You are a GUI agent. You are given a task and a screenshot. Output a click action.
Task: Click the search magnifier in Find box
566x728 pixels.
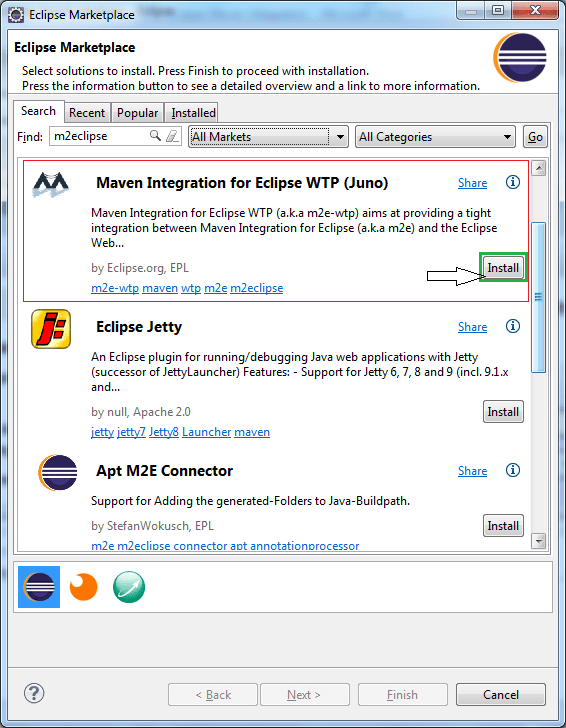pos(155,136)
